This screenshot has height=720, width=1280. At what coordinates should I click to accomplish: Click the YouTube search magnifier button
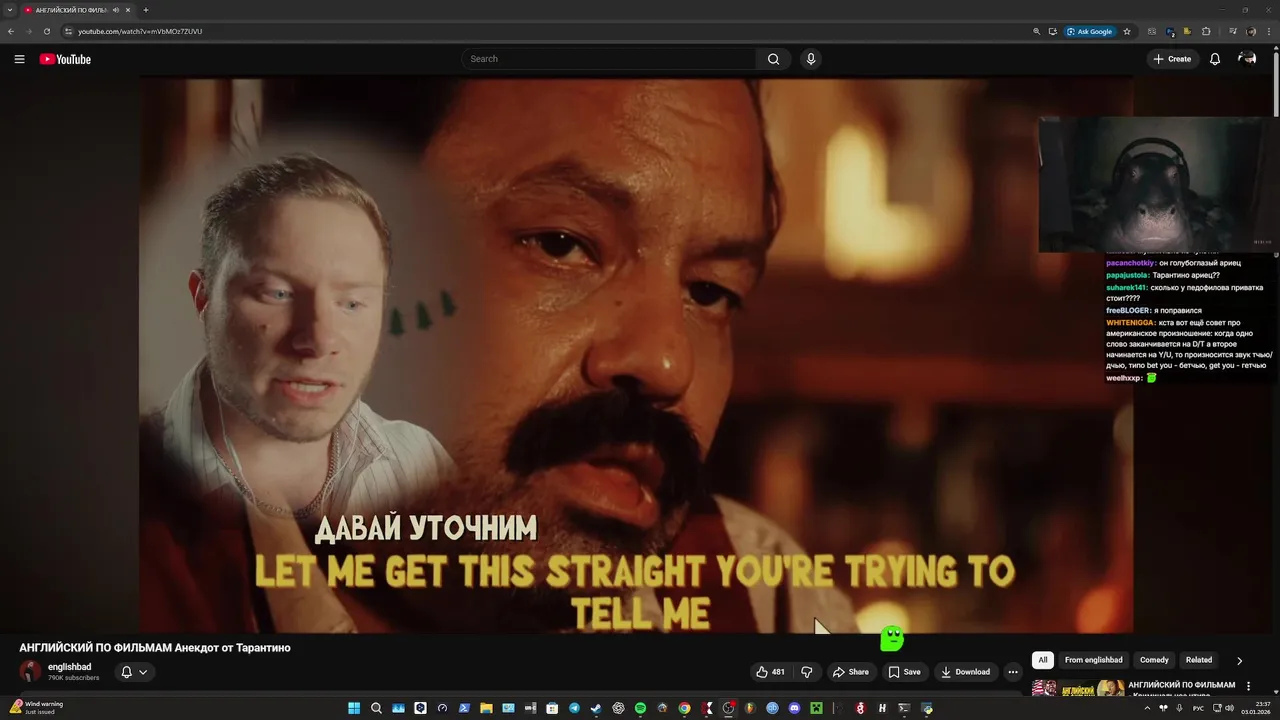[x=773, y=59]
